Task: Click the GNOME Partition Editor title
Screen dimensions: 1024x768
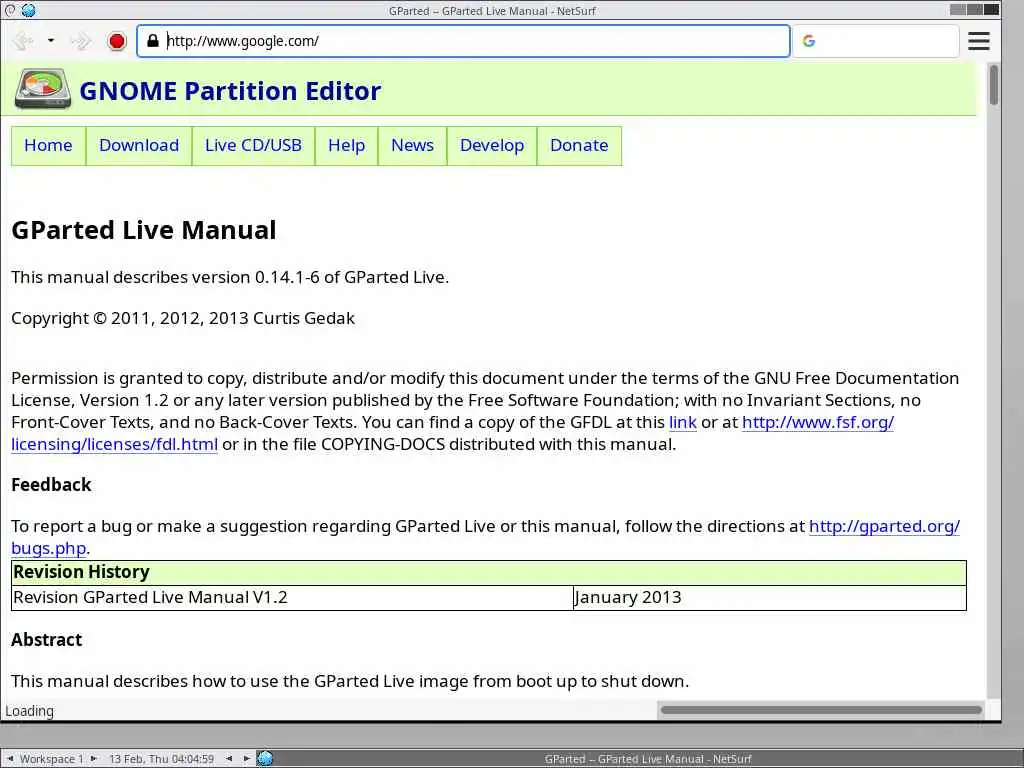Action: click(230, 91)
